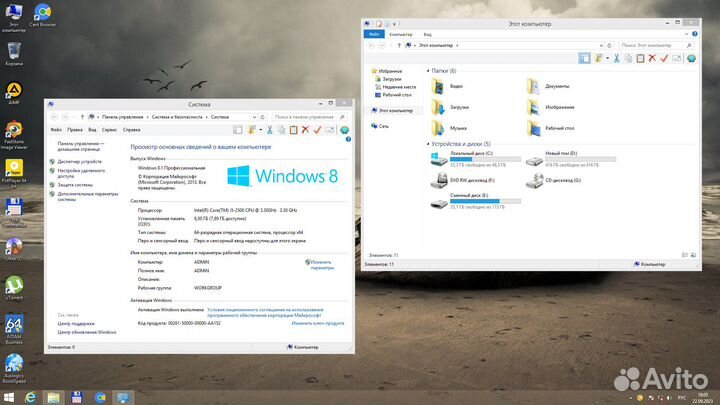Open the Рабочий стол folder in Папки group
The height and width of the screenshot is (405, 720).
click(x=551, y=128)
